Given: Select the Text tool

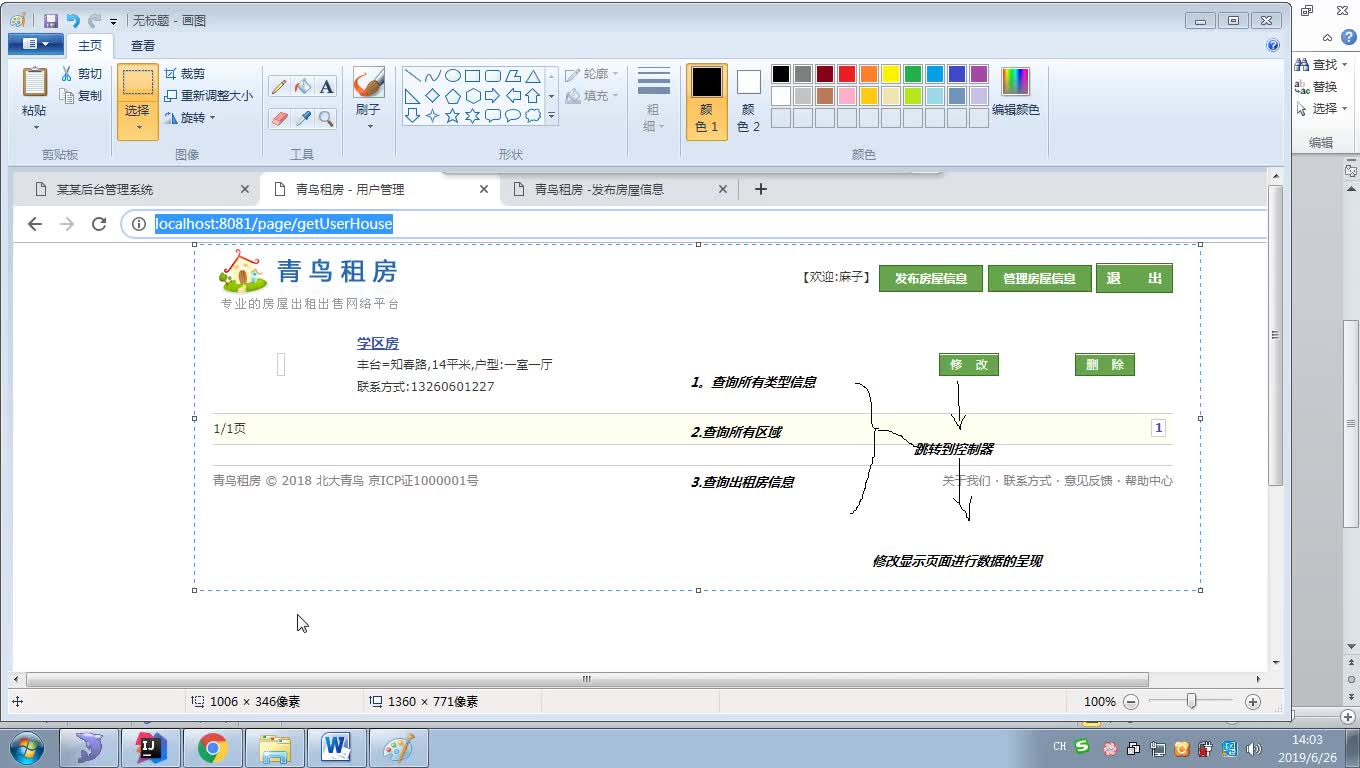Looking at the screenshot, I should tap(327, 86).
